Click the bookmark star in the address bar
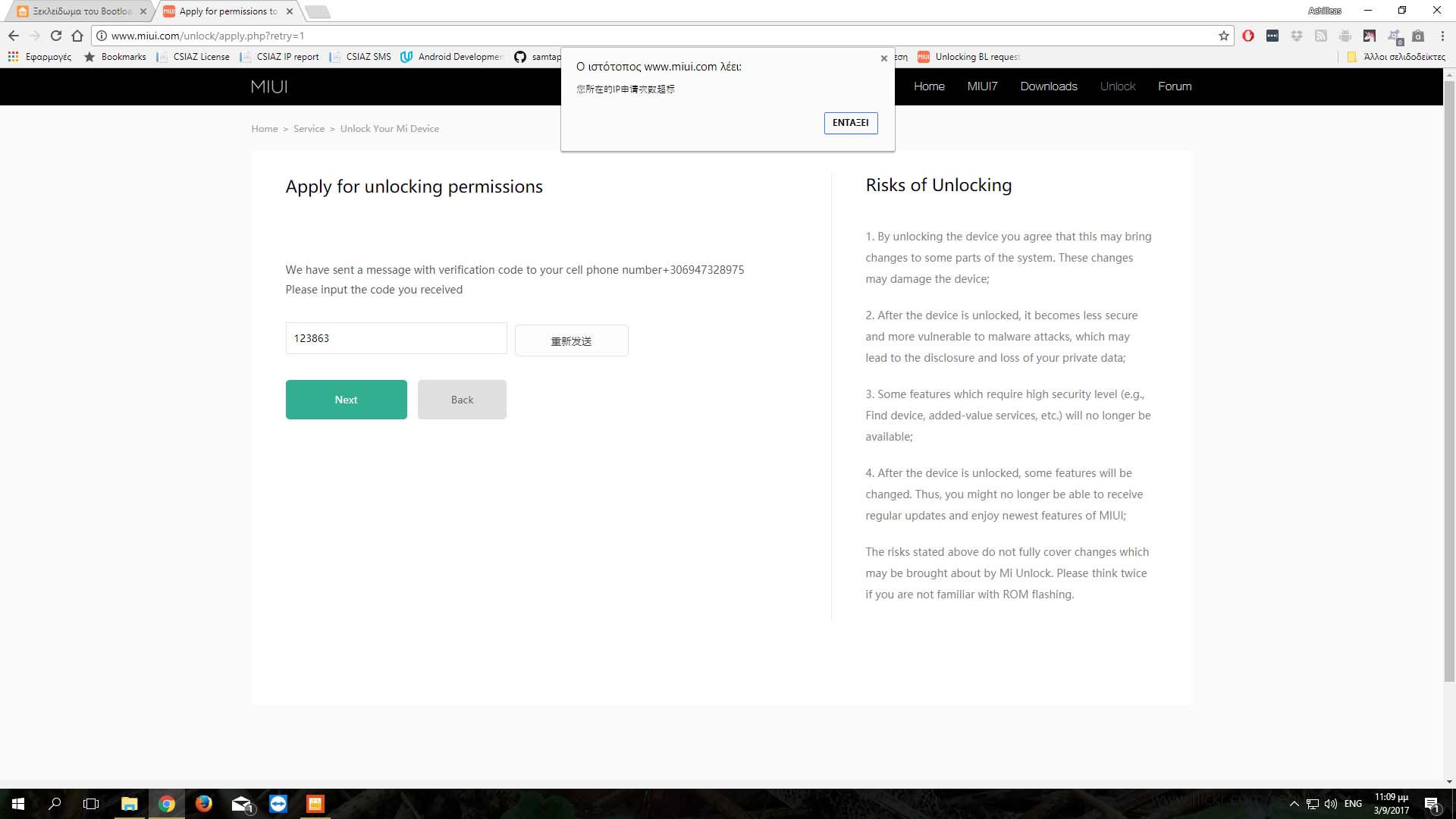 point(1223,36)
